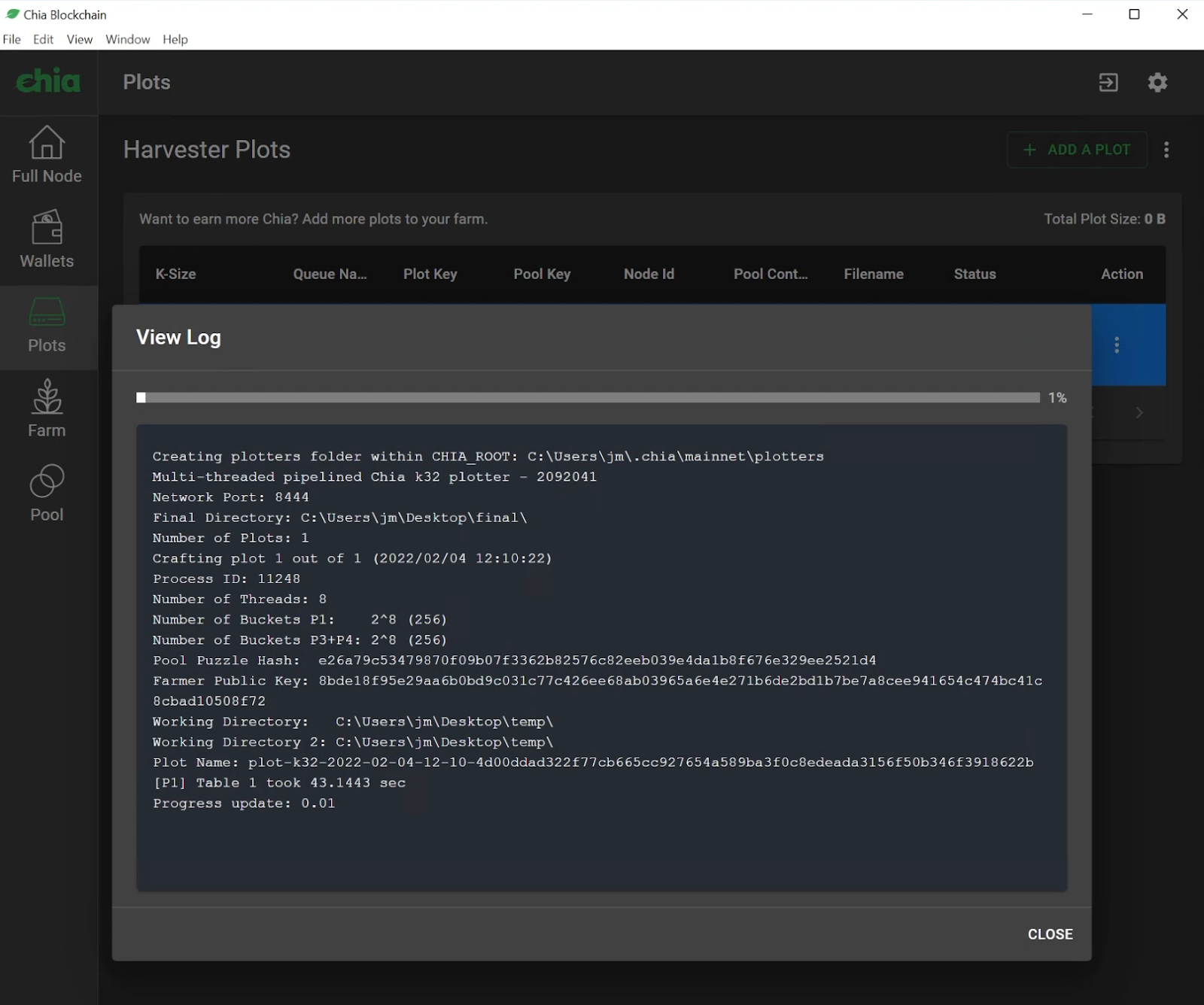Open the Help menu
The height and width of the screenshot is (1005, 1204).
tap(175, 39)
